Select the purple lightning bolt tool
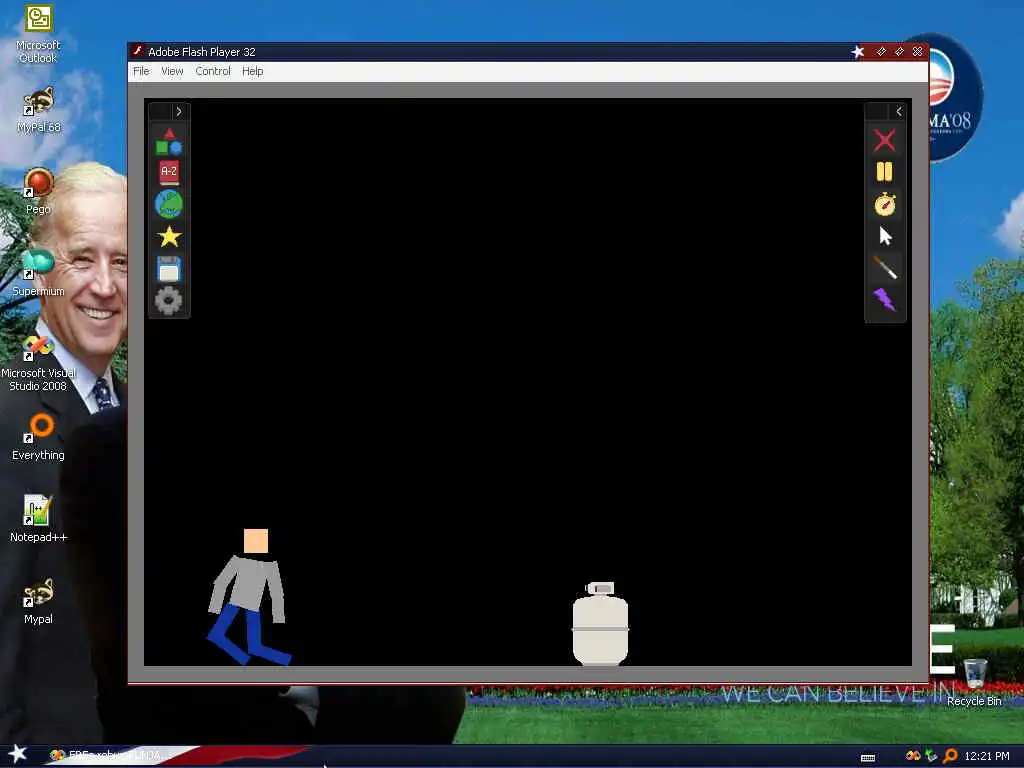The image size is (1024, 768). [x=885, y=300]
